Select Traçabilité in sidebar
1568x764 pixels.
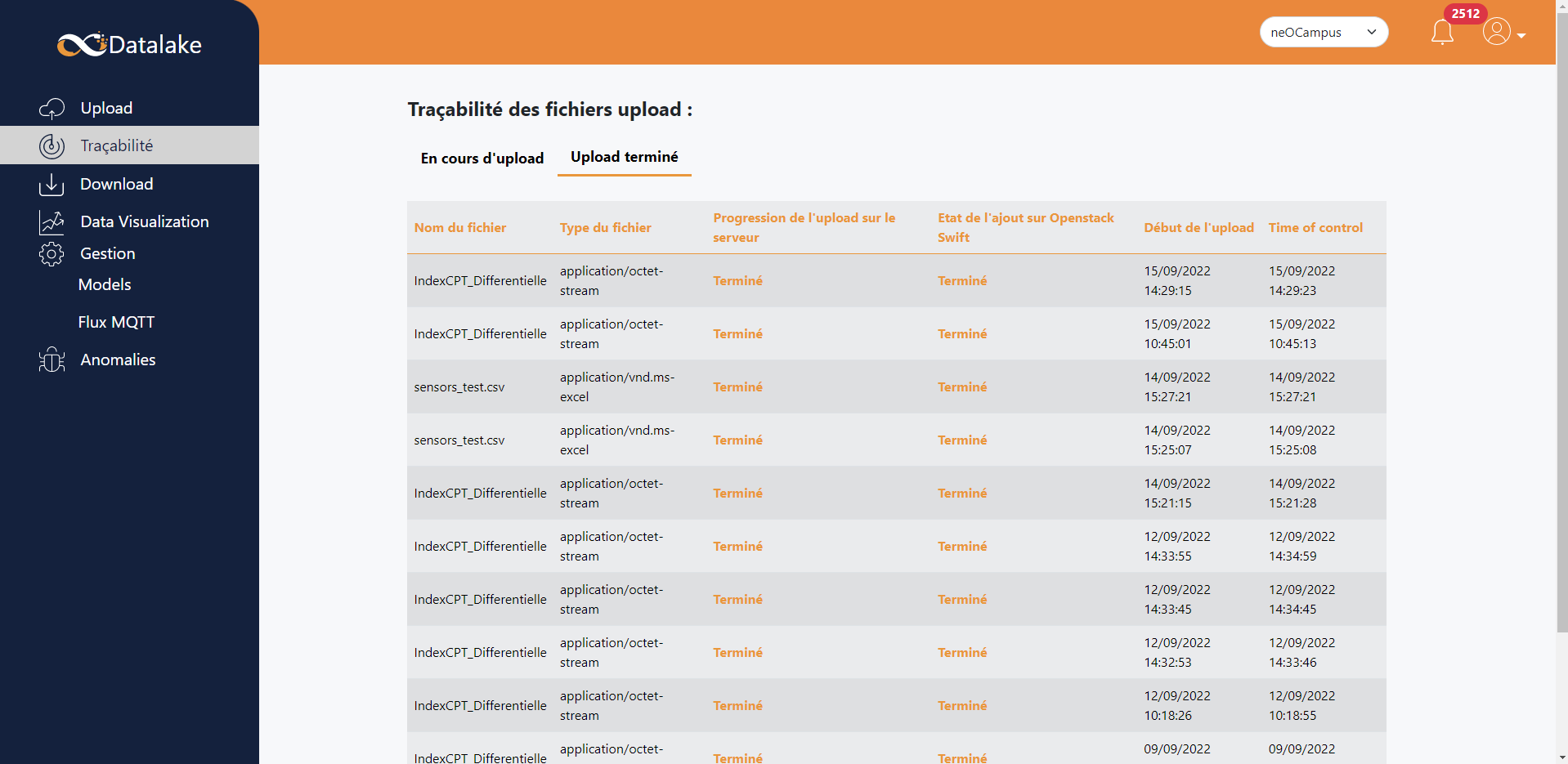click(117, 145)
